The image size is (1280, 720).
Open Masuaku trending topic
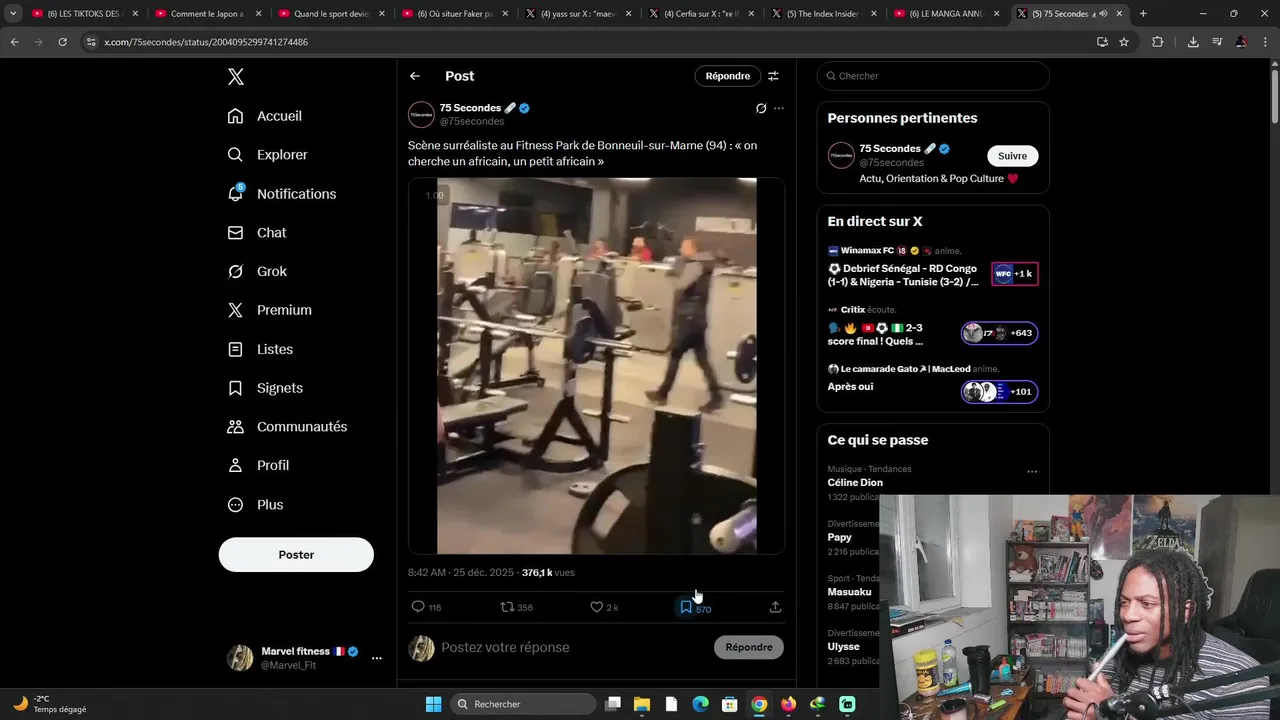[849, 592]
